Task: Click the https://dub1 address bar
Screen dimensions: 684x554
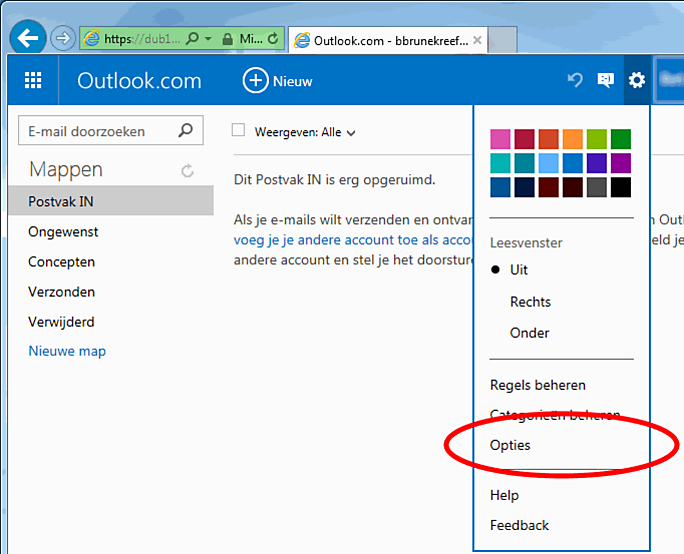Action: click(x=182, y=38)
